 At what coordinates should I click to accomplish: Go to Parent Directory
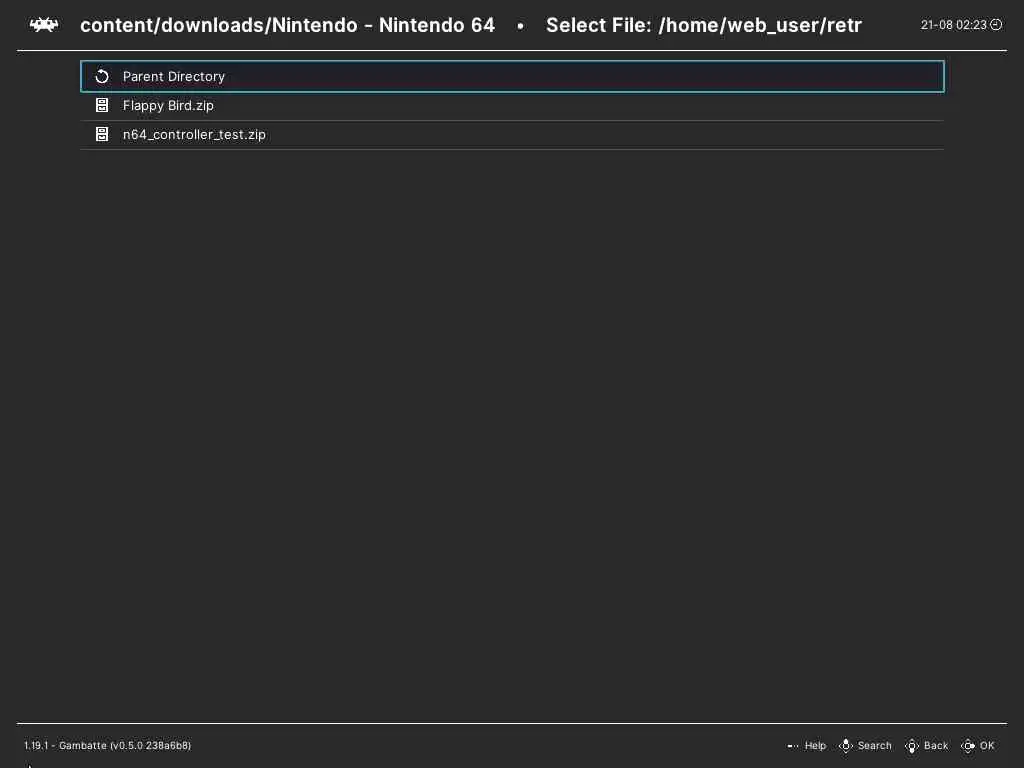coord(512,76)
